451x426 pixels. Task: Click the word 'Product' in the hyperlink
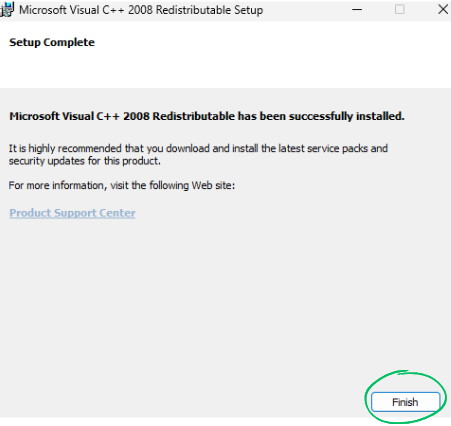click(30, 213)
